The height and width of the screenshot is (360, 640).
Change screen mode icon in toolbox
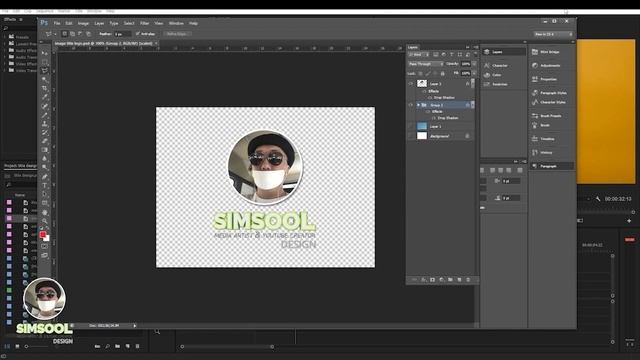[44, 256]
